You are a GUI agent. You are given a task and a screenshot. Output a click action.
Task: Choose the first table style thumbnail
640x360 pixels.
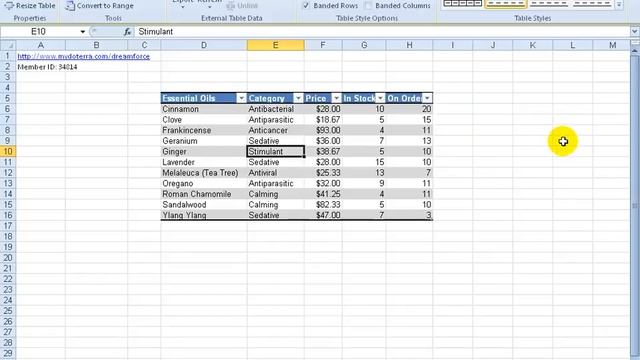pos(462,4)
